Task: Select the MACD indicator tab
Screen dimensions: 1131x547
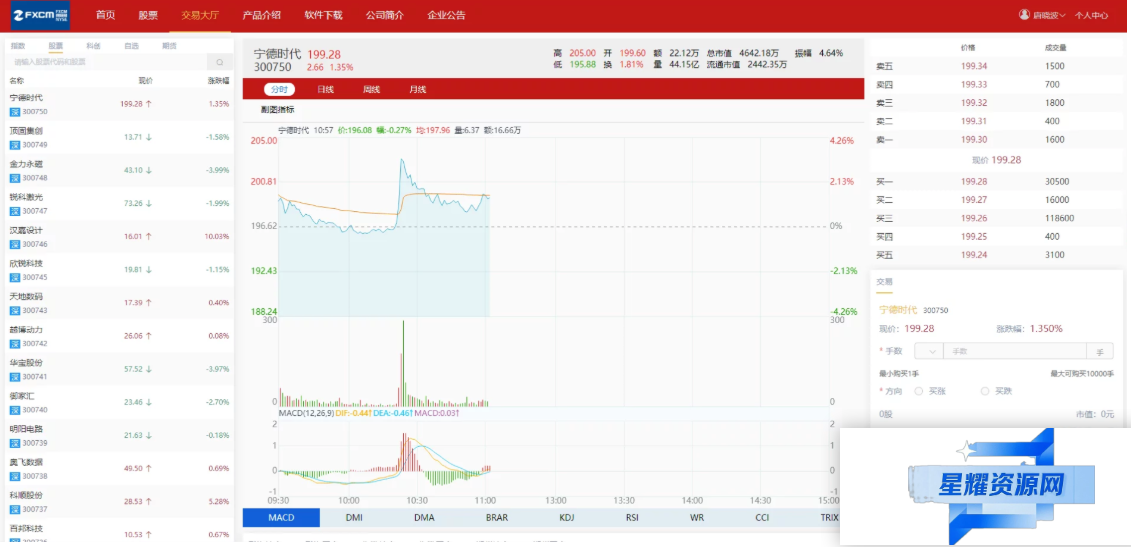Action: [x=281, y=517]
